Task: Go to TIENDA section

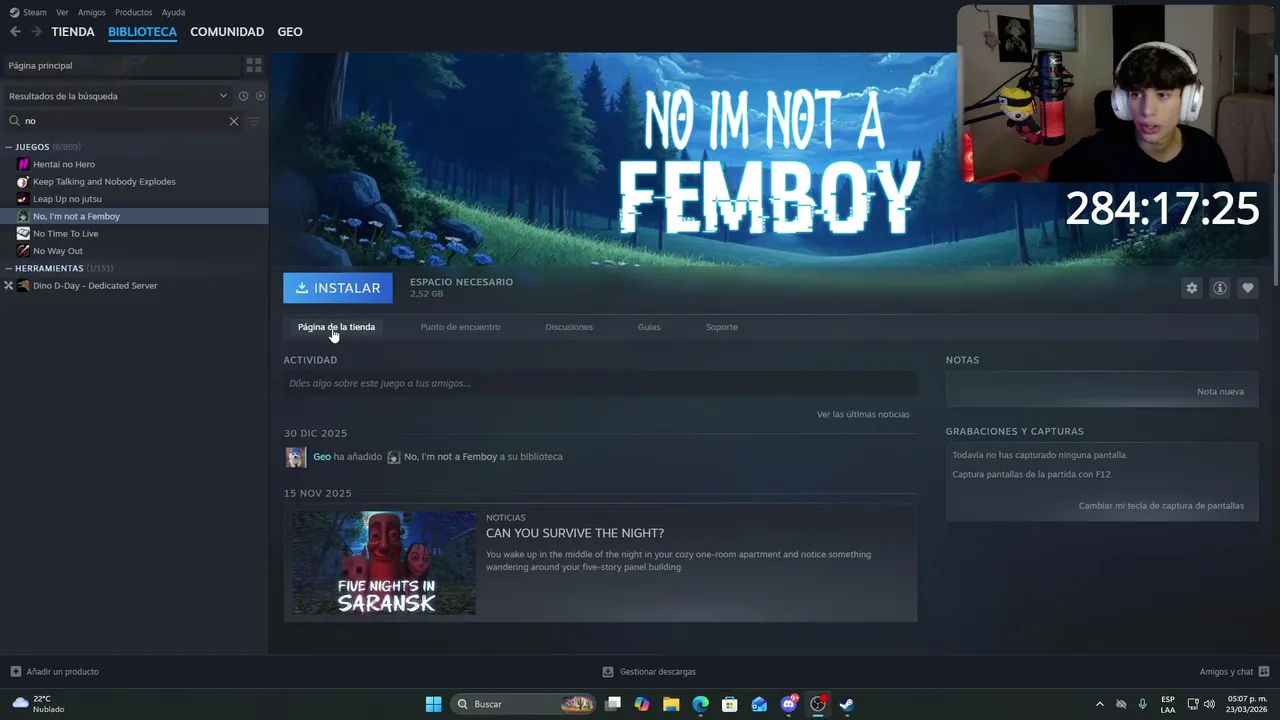Action: (x=73, y=32)
